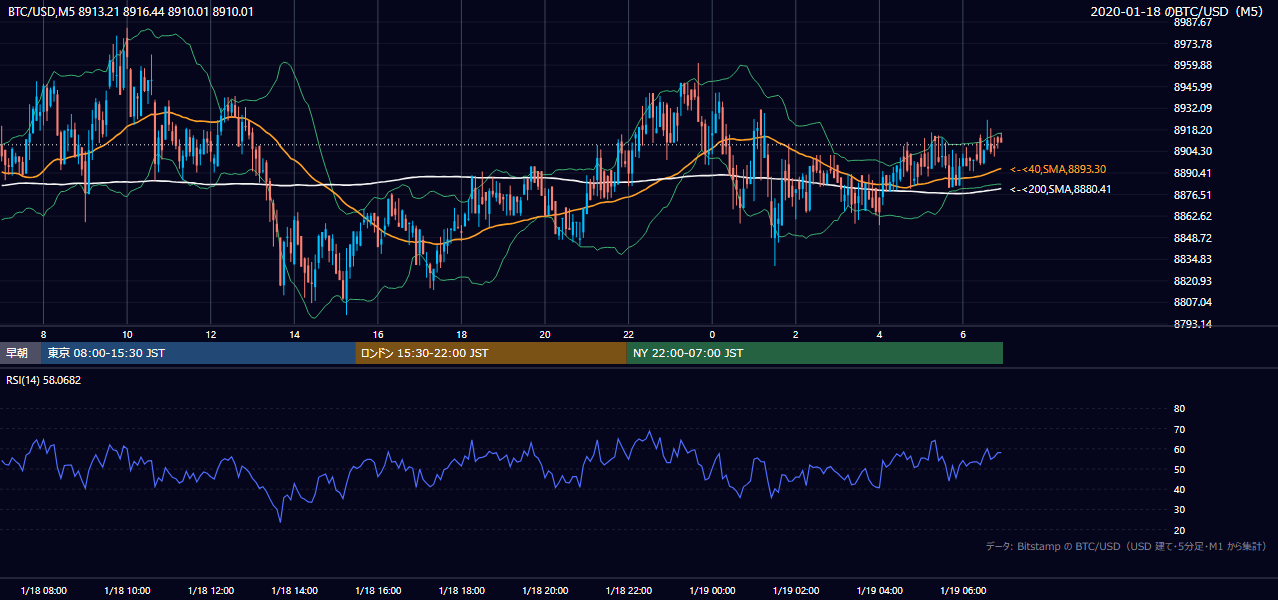This screenshot has width=1278, height=600.
Task: Click the ロンドン 15:30-22:00 JST session bar
Action: point(491,353)
